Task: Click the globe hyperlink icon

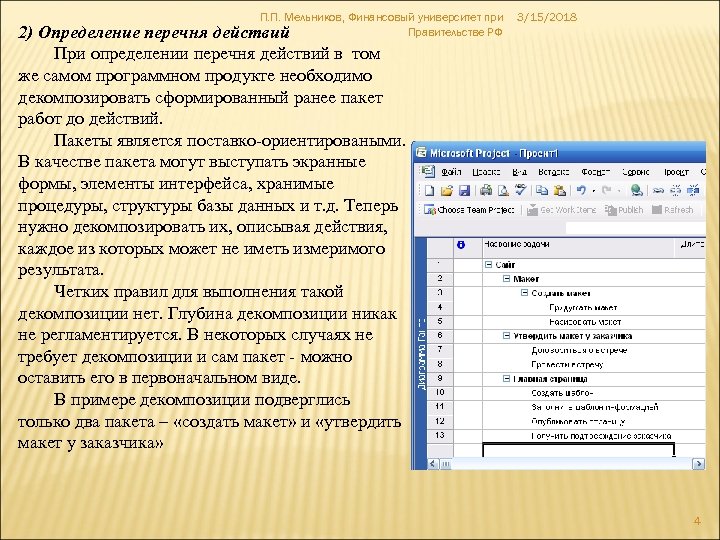Action: pyautogui.click(x=636, y=190)
